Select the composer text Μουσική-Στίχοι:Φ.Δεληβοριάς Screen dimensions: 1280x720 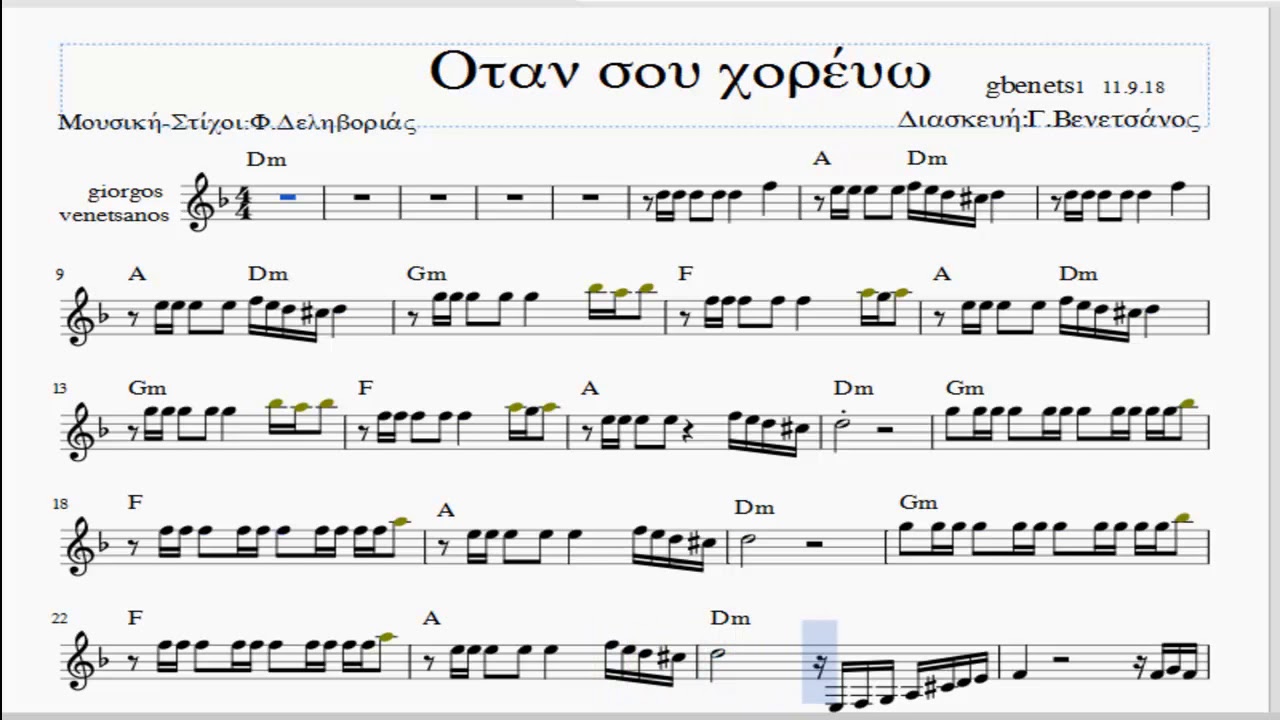coord(237,123)
